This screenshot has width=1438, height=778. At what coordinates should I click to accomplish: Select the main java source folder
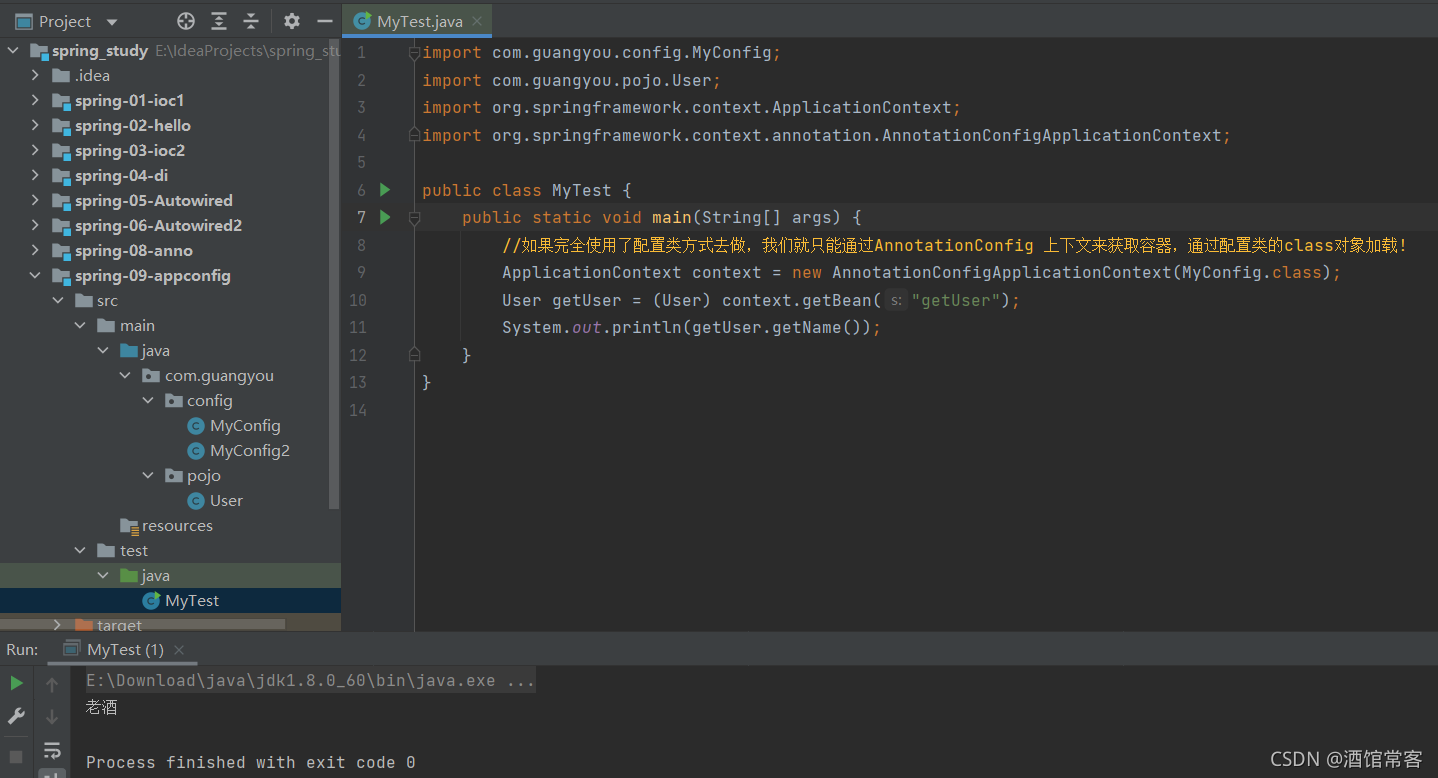pyautogui.click(x=155, y=351)
